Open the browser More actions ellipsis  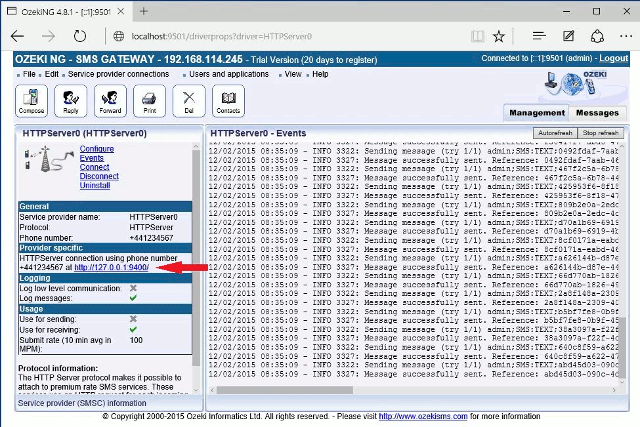(x=626, y=36)
